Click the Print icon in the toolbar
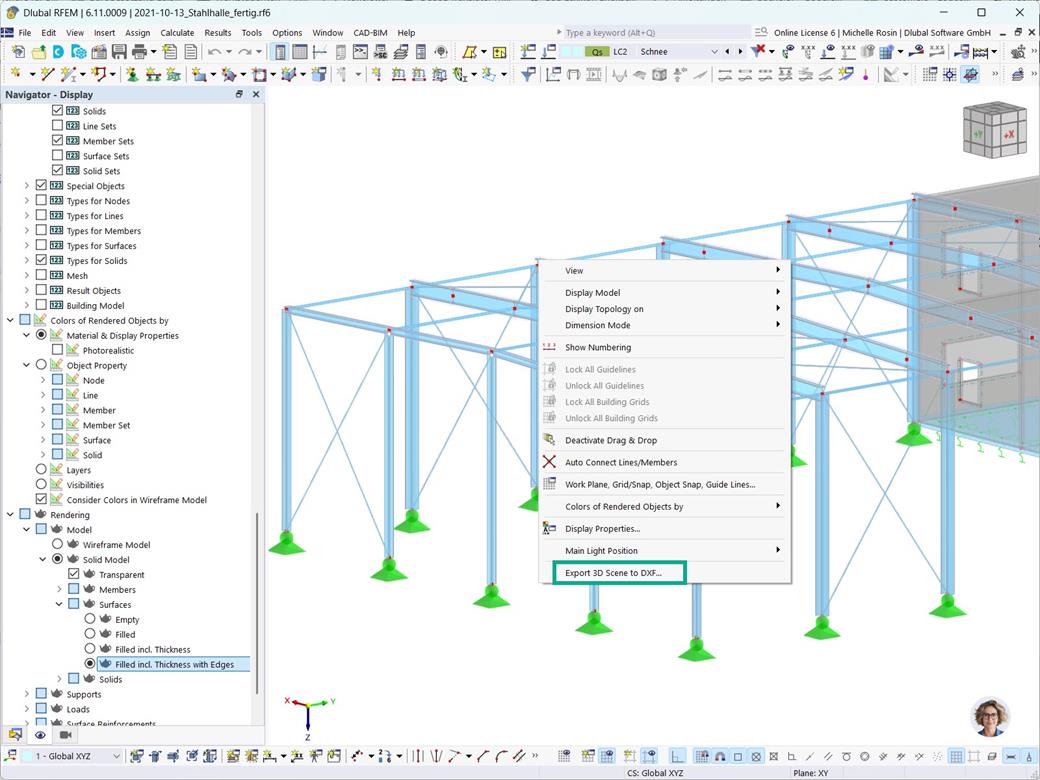The height and width of the screenshot is (780, 1040). pos(139,51)
